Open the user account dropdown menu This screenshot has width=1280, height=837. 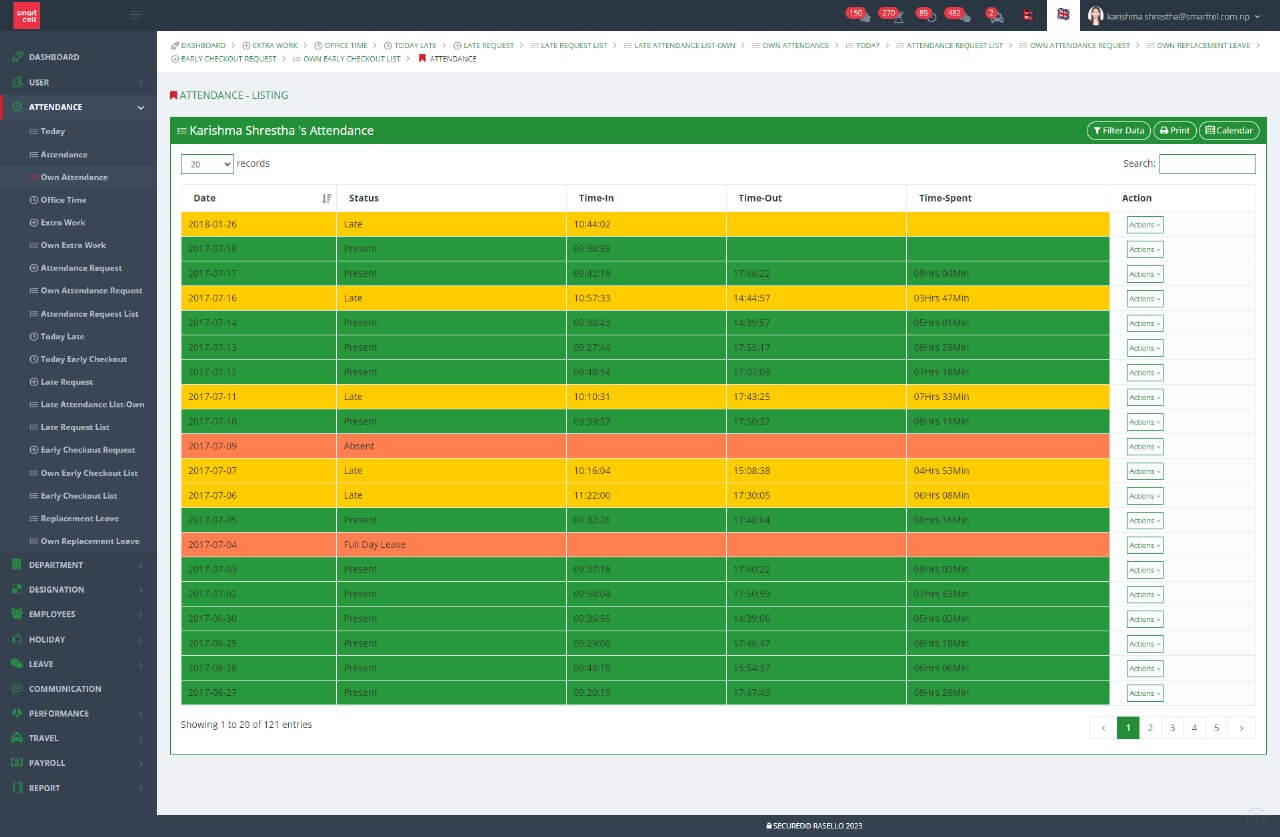click(1168, 16)
